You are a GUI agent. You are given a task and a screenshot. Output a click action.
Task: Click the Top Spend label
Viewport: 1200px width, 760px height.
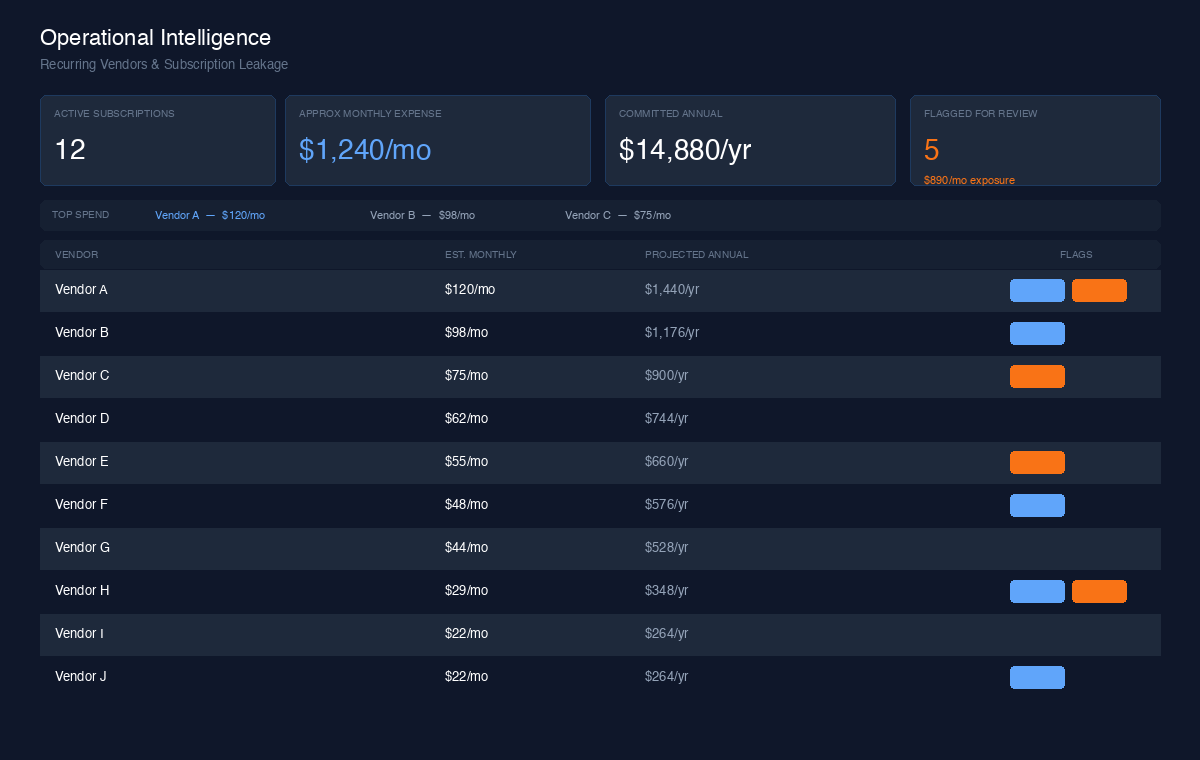[x=81, y=215]
